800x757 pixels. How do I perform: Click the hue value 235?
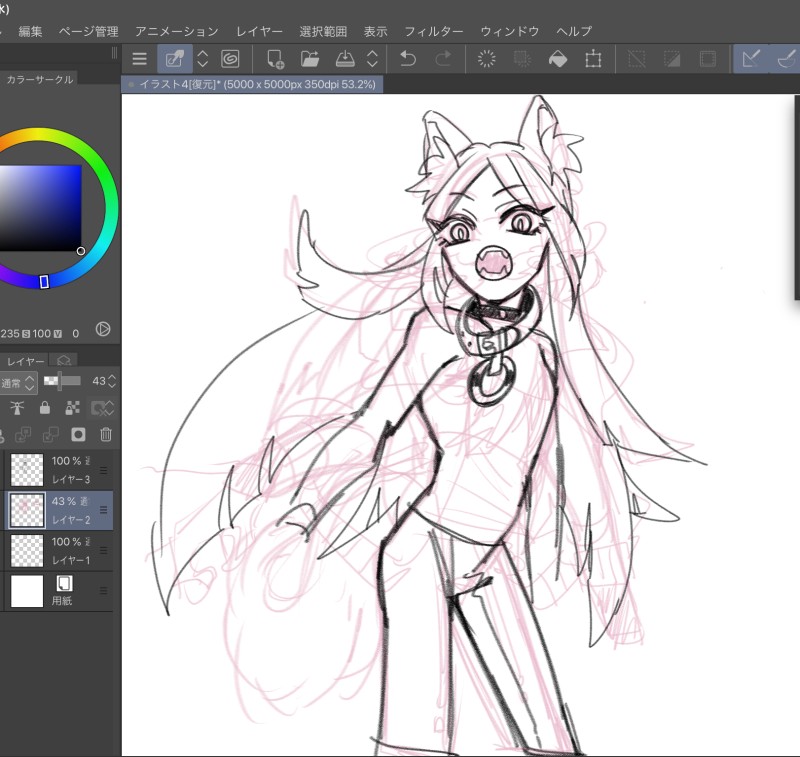click(10, 334)
